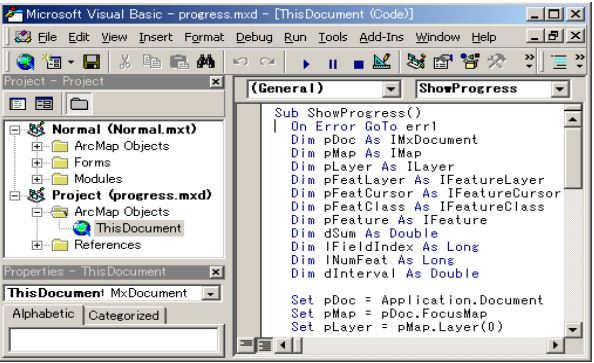Open the Debug menu
The height and width of the screenshot is (363, 594).
point(254,37)
